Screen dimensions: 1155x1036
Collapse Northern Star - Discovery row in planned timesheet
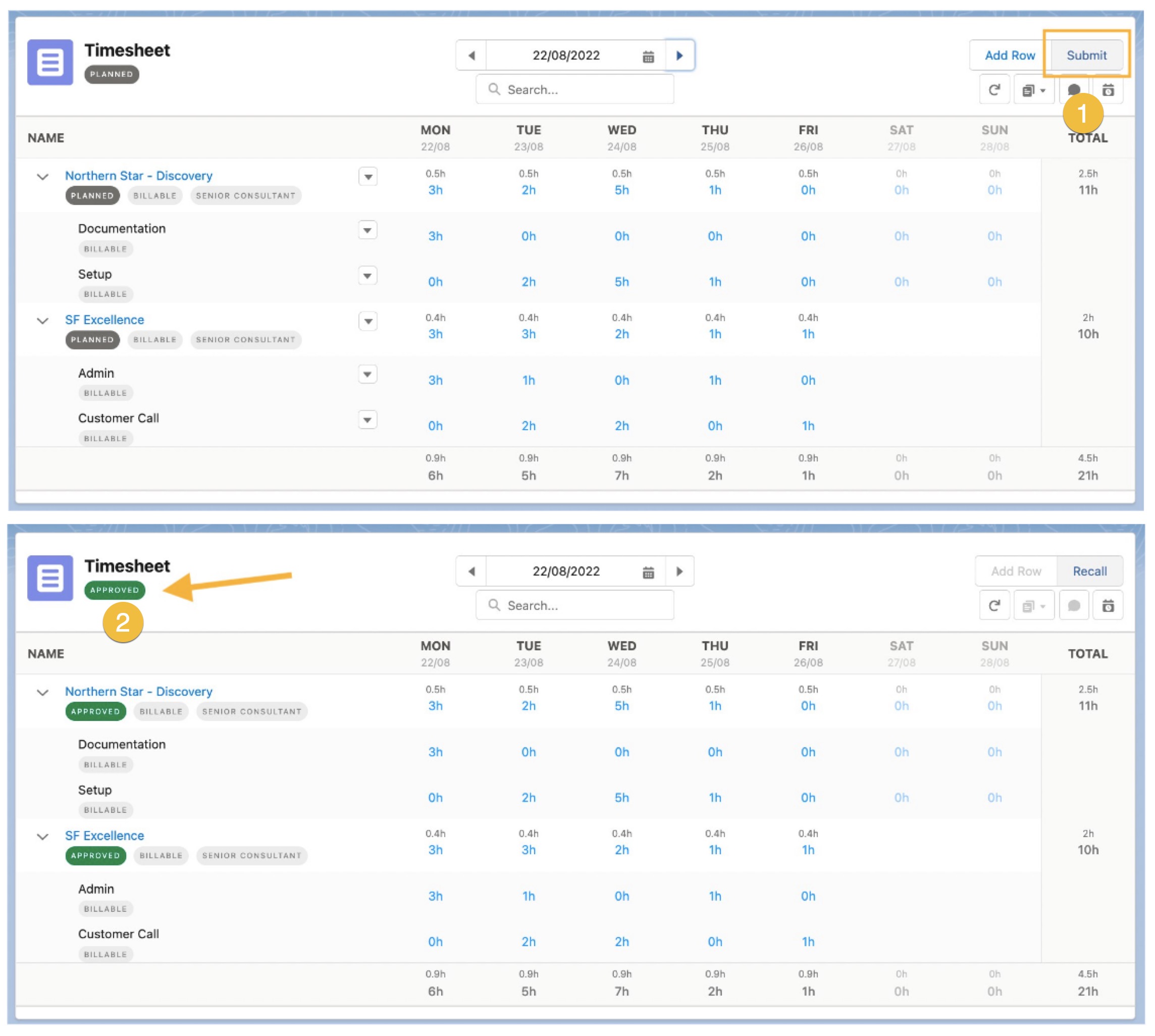coord(43,177)
